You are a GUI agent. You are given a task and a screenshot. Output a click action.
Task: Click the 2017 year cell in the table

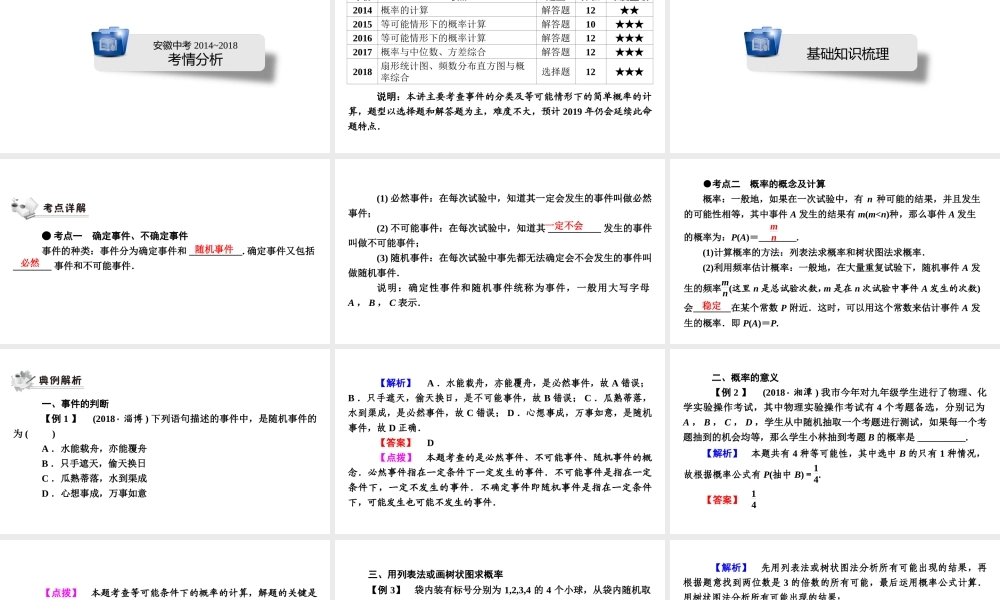[362, 52]
